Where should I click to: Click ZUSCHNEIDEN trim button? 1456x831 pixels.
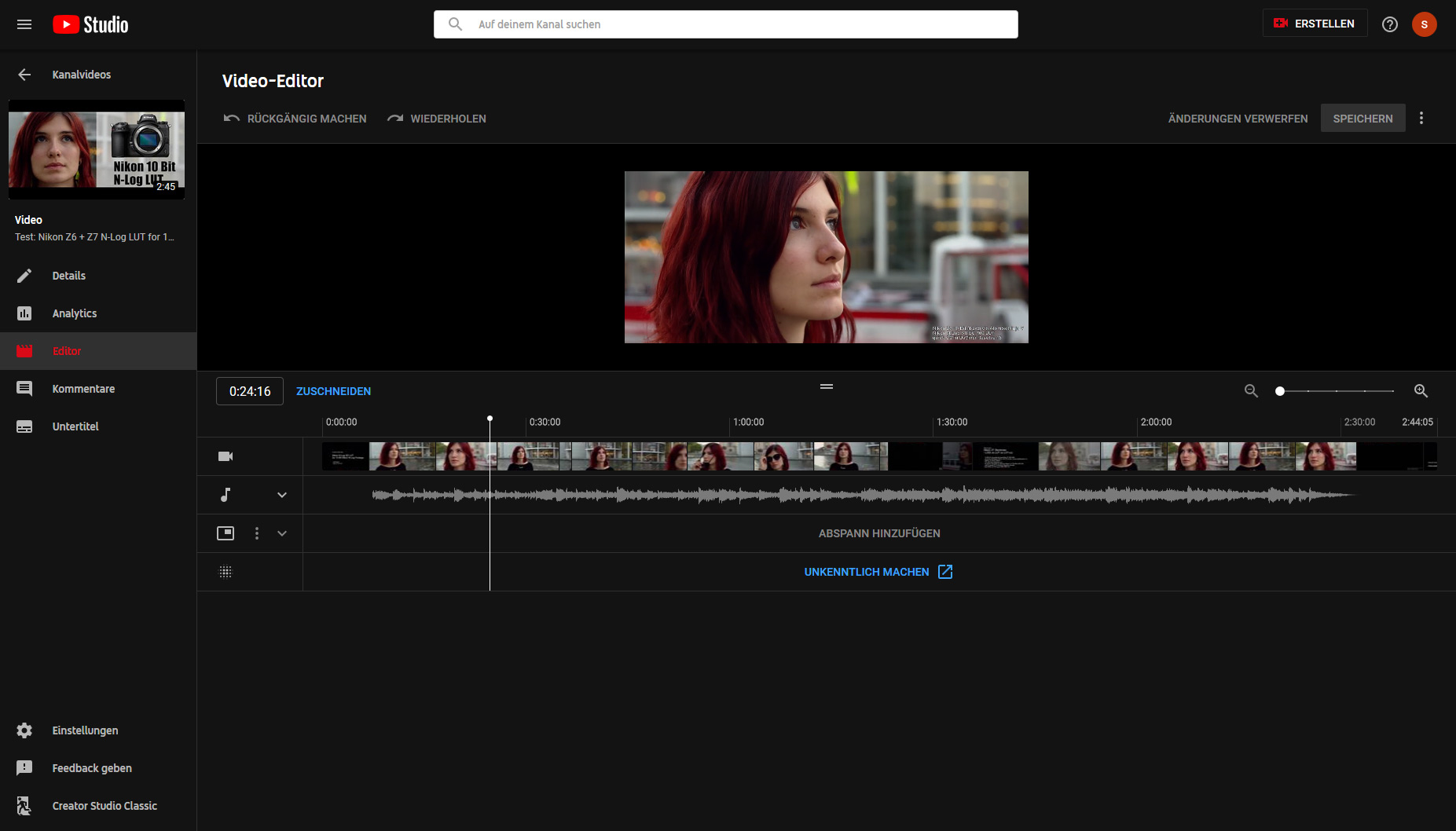tap(333, 391)
